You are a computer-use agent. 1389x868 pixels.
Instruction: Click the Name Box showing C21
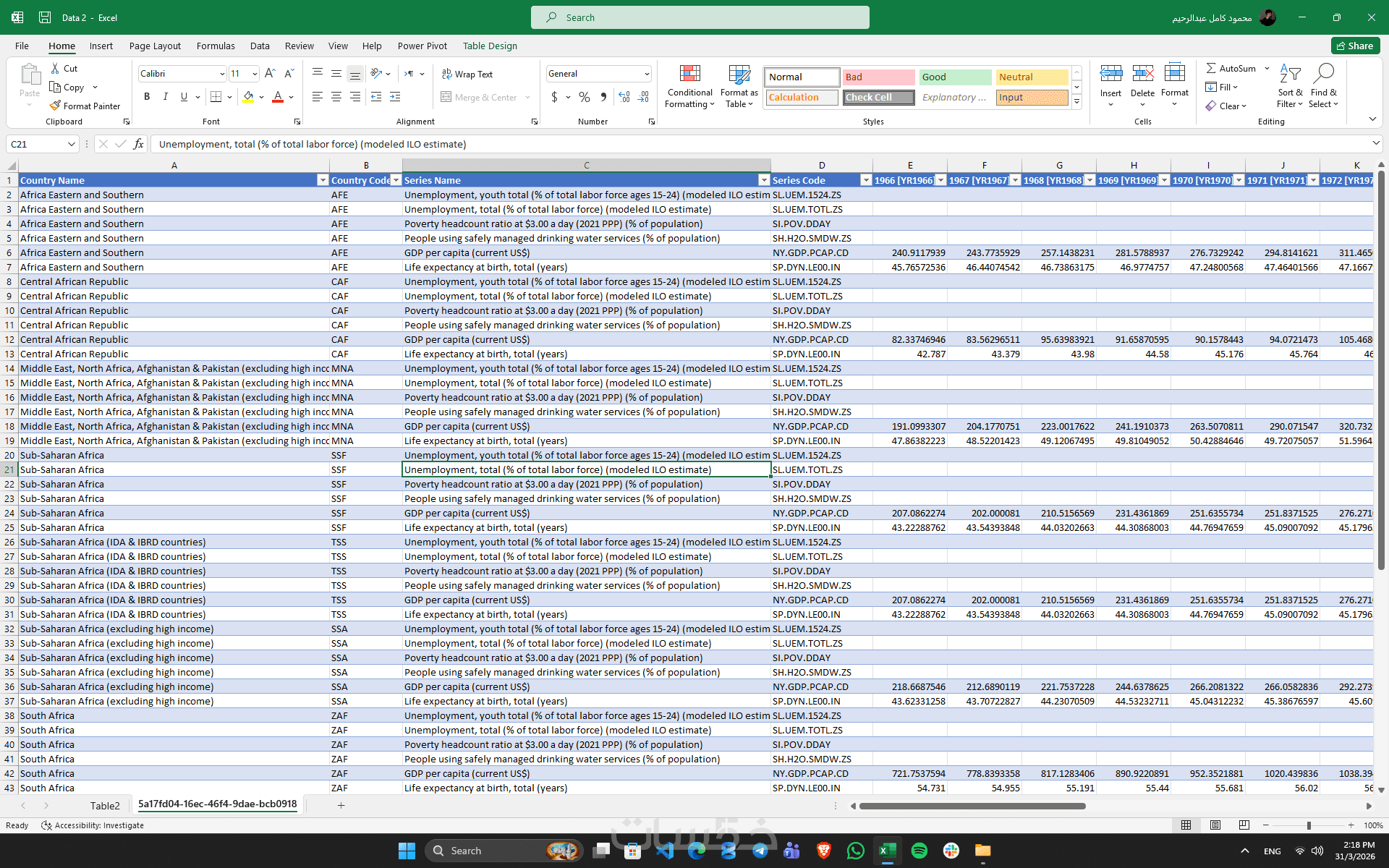(x=36, y=144)
